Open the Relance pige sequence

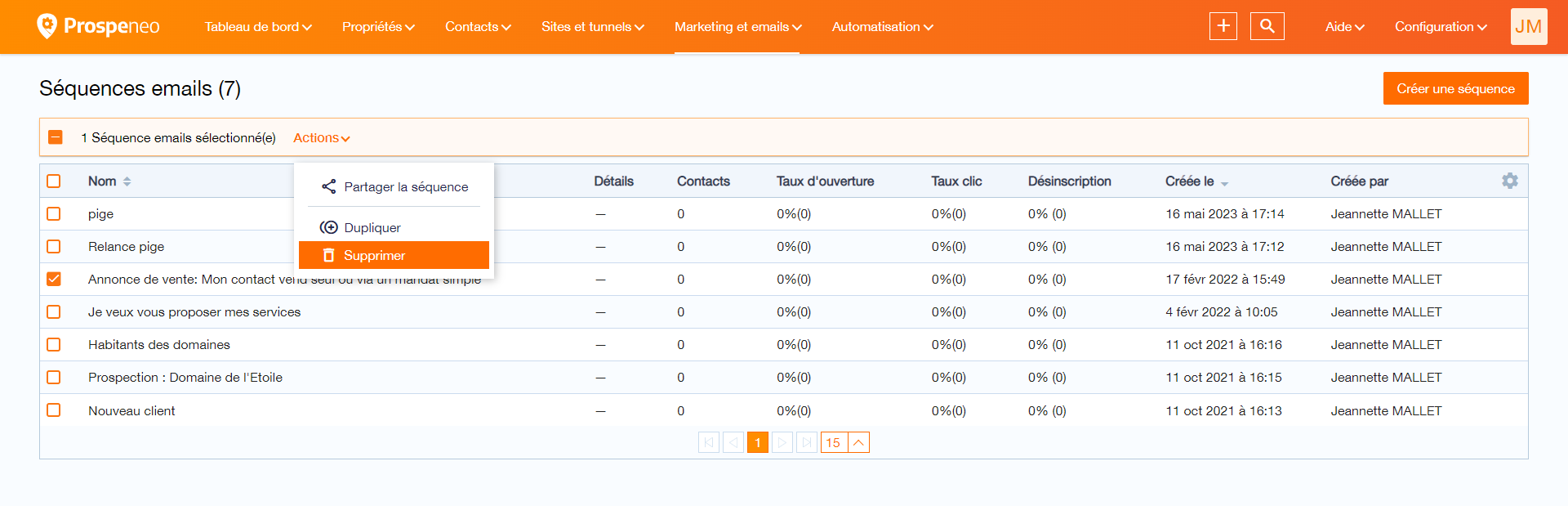[126, 246]
